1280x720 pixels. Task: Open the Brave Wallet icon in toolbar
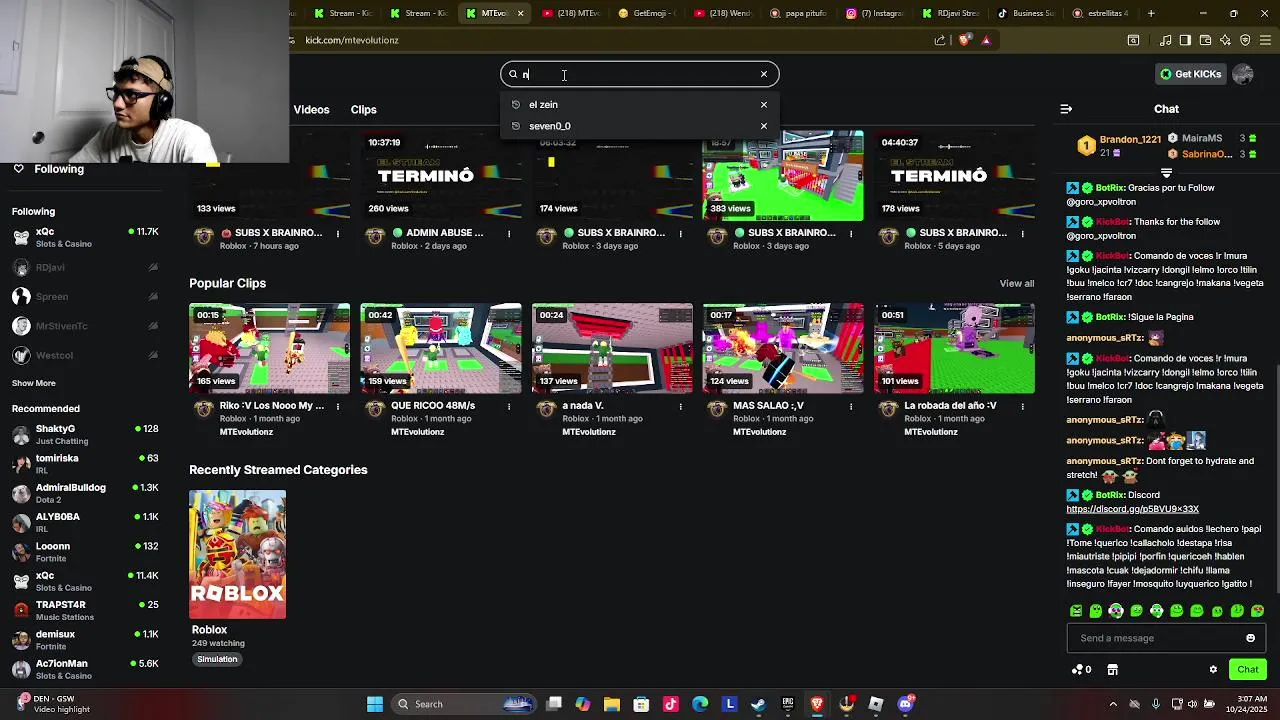[1205, 40]
